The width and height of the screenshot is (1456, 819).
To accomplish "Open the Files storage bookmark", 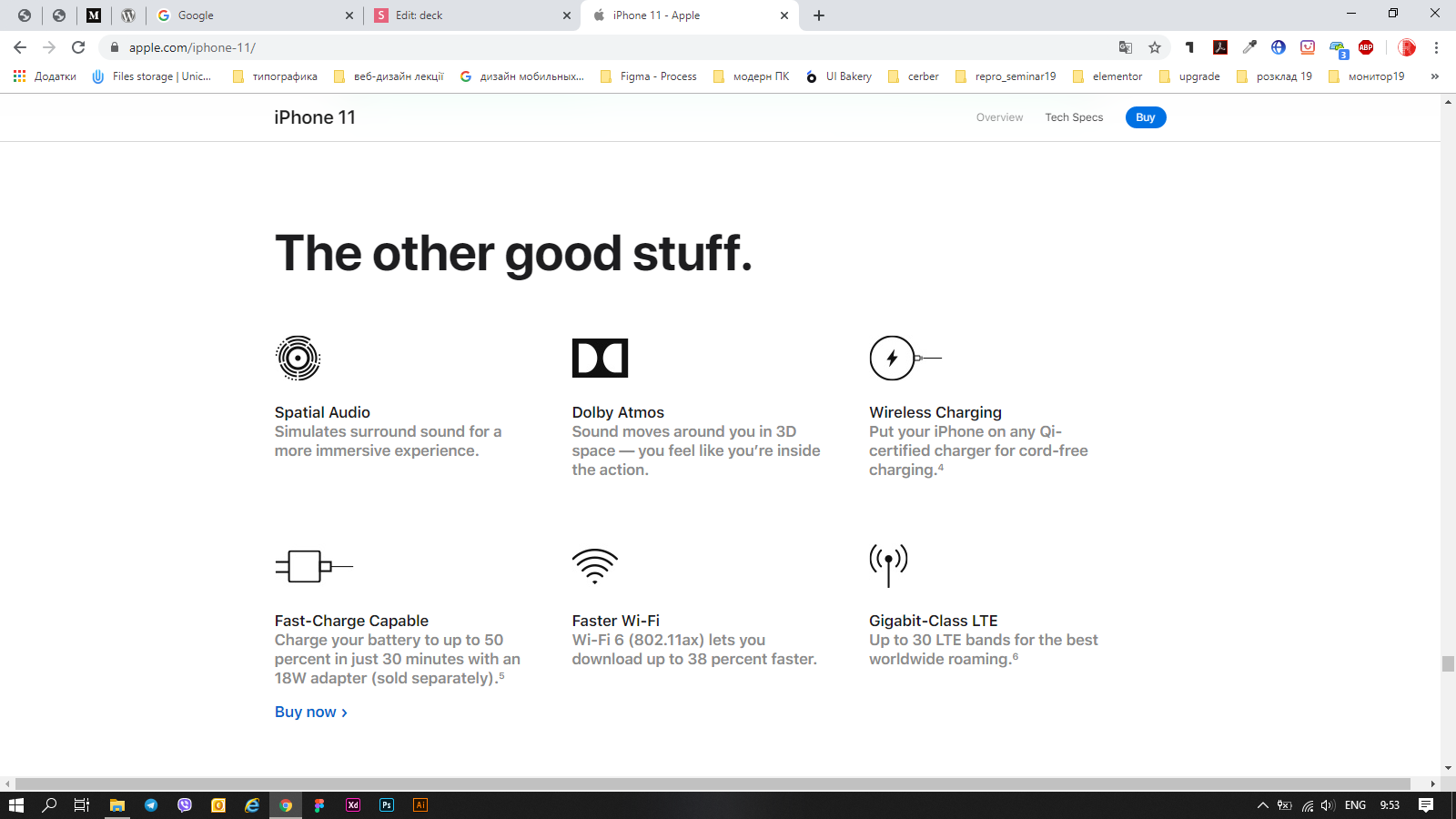I will tap(152, 76).
